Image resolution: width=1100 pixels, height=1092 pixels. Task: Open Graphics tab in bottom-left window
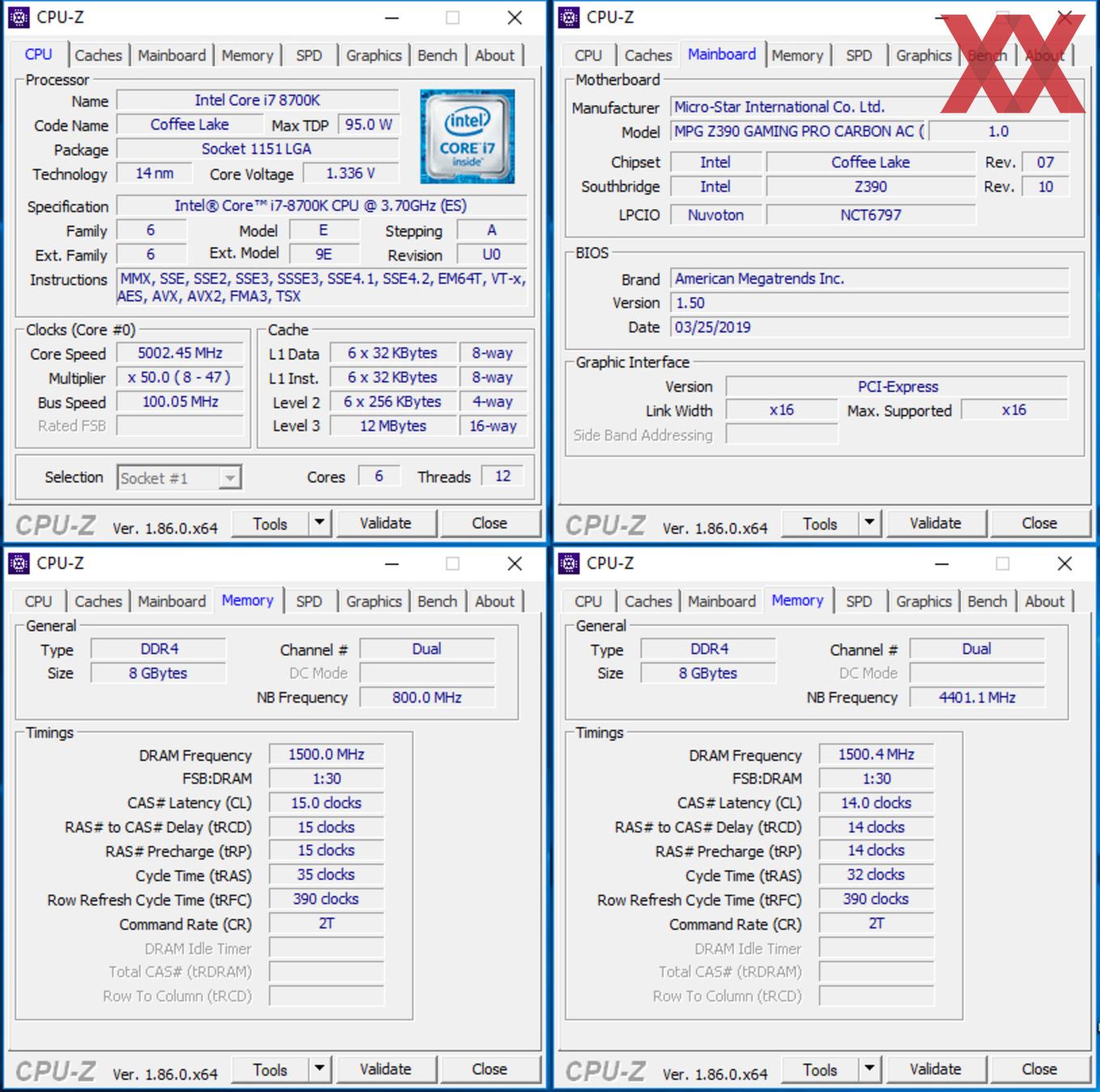coord(374,601)
